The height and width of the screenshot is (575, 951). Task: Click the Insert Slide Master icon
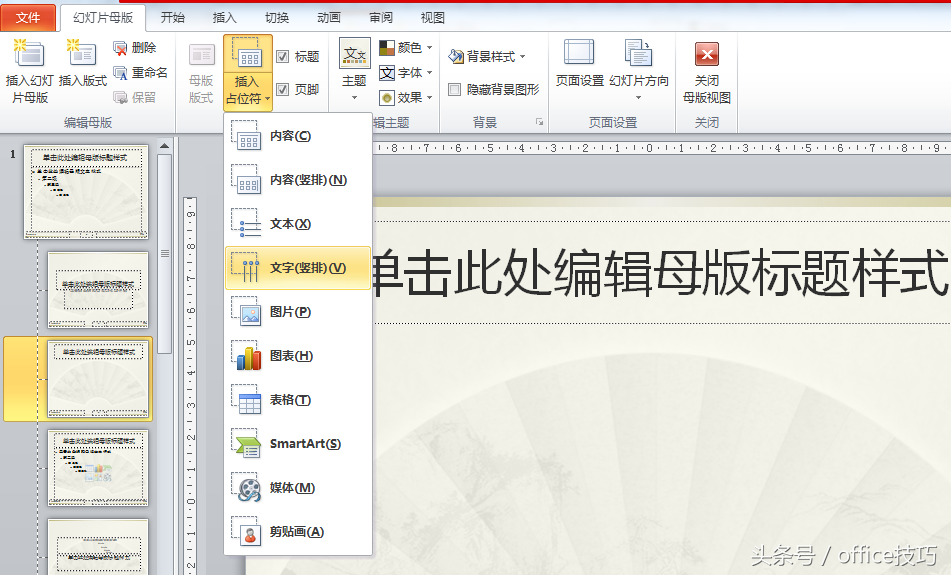click(x=29, y=53)
